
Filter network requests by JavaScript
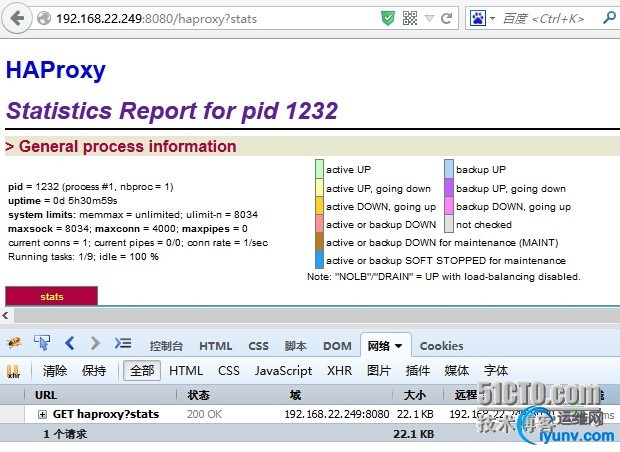point(283,371)
